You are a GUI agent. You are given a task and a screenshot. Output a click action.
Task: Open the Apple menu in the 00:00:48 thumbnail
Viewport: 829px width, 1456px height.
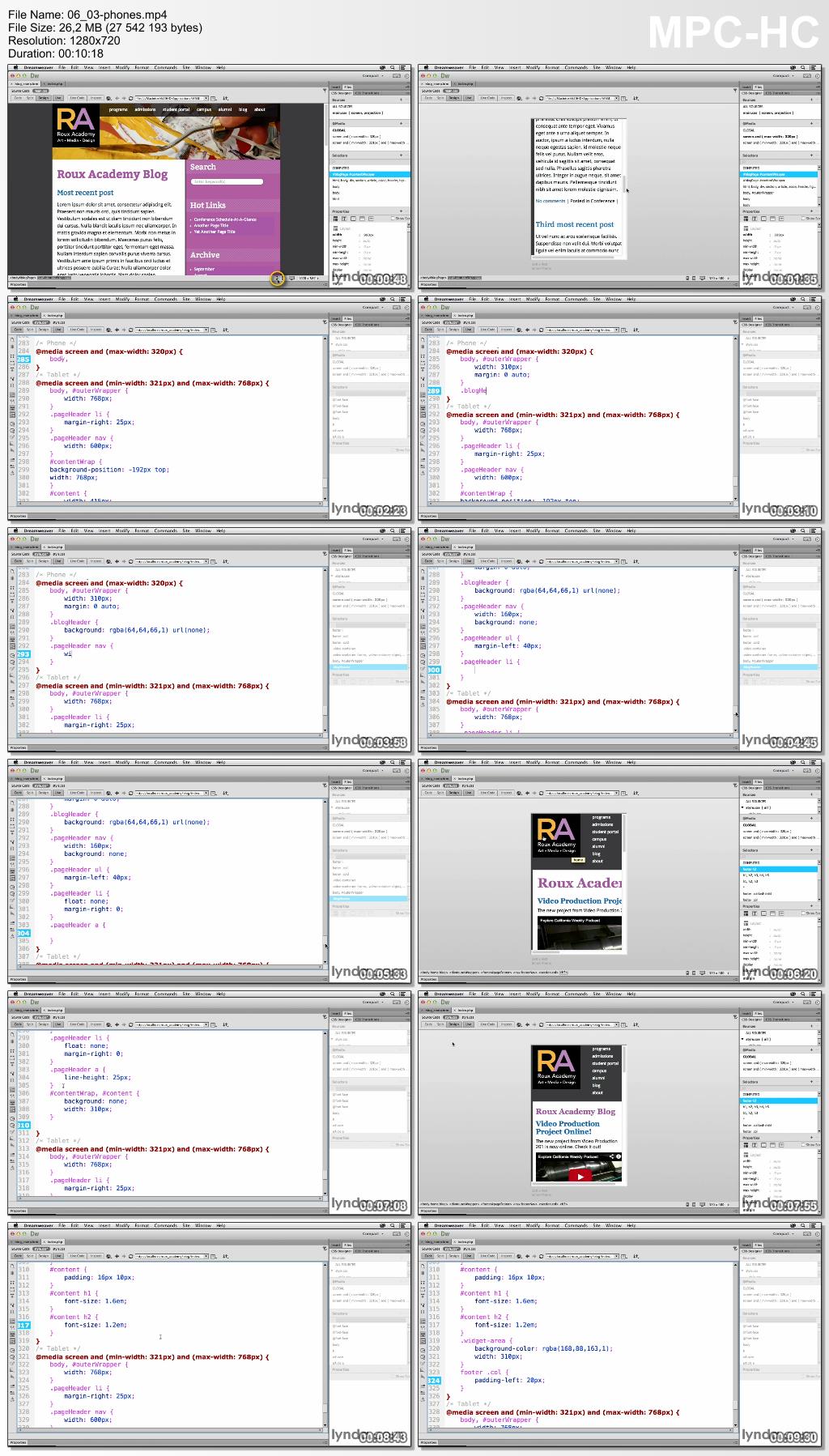click(15, 67)
